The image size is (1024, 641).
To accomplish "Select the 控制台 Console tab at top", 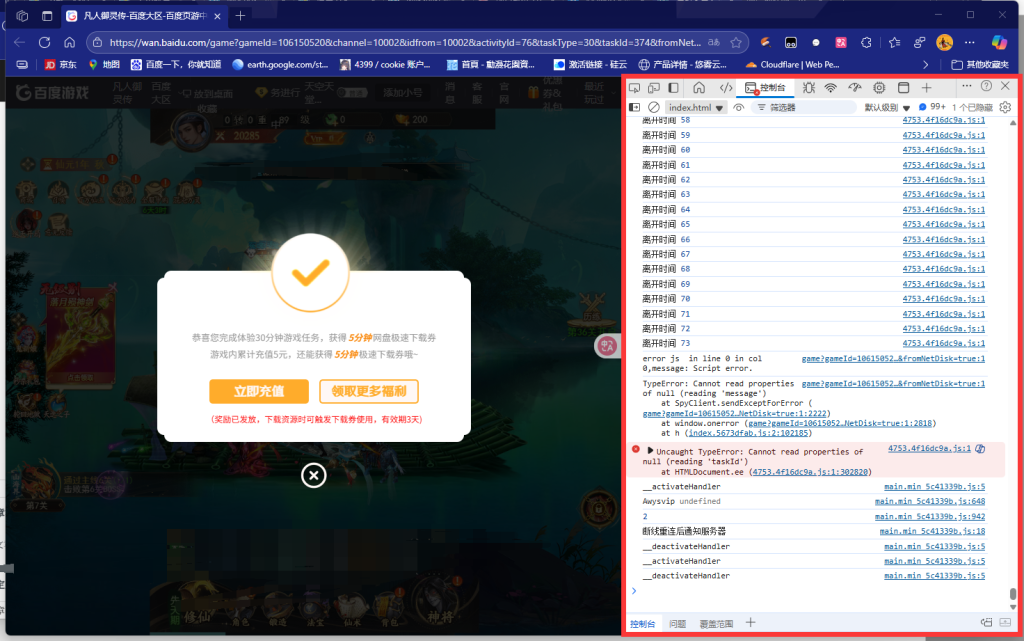I will (x=765, y=87).
